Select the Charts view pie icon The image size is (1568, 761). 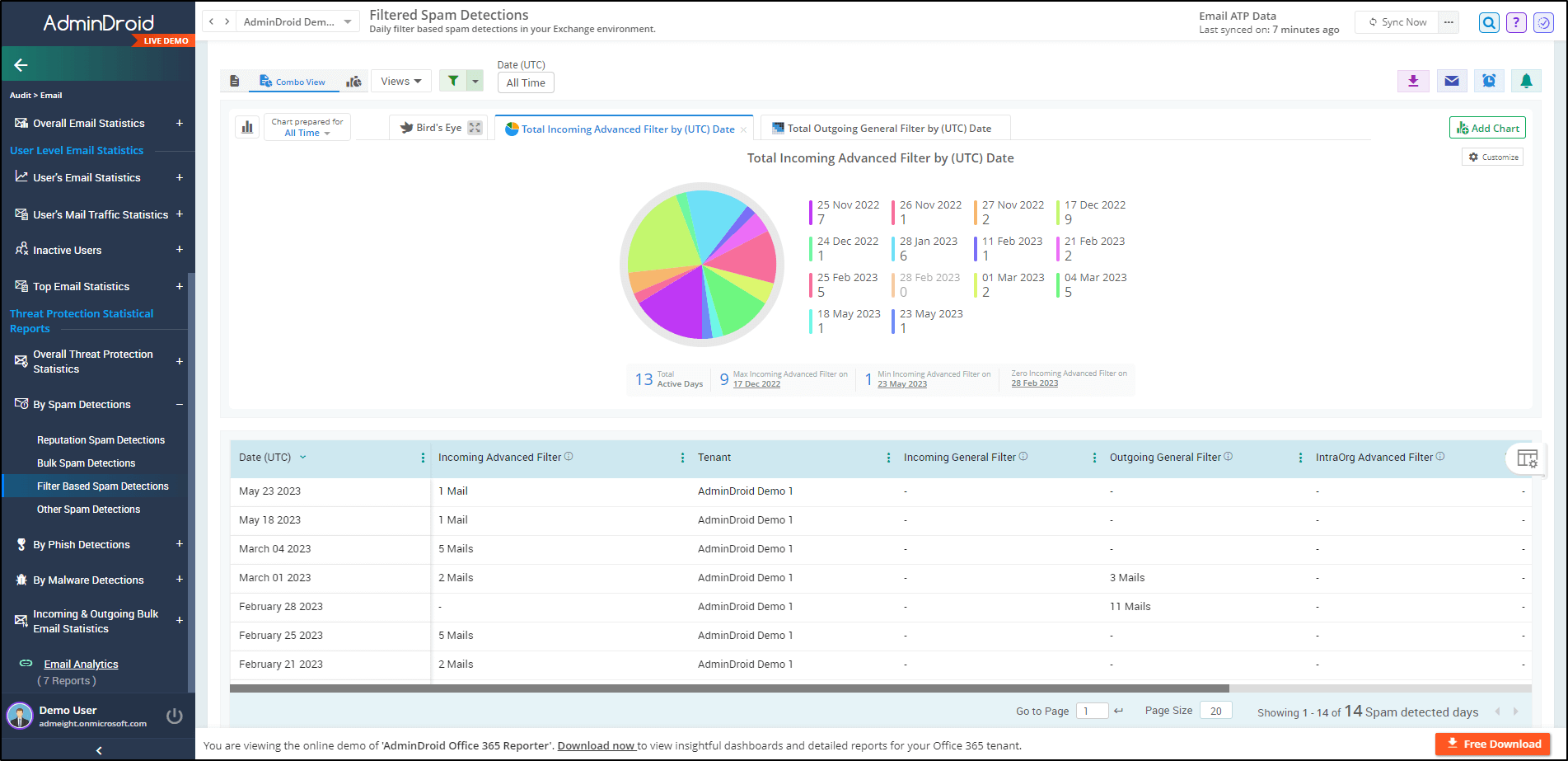coord(354,81)
